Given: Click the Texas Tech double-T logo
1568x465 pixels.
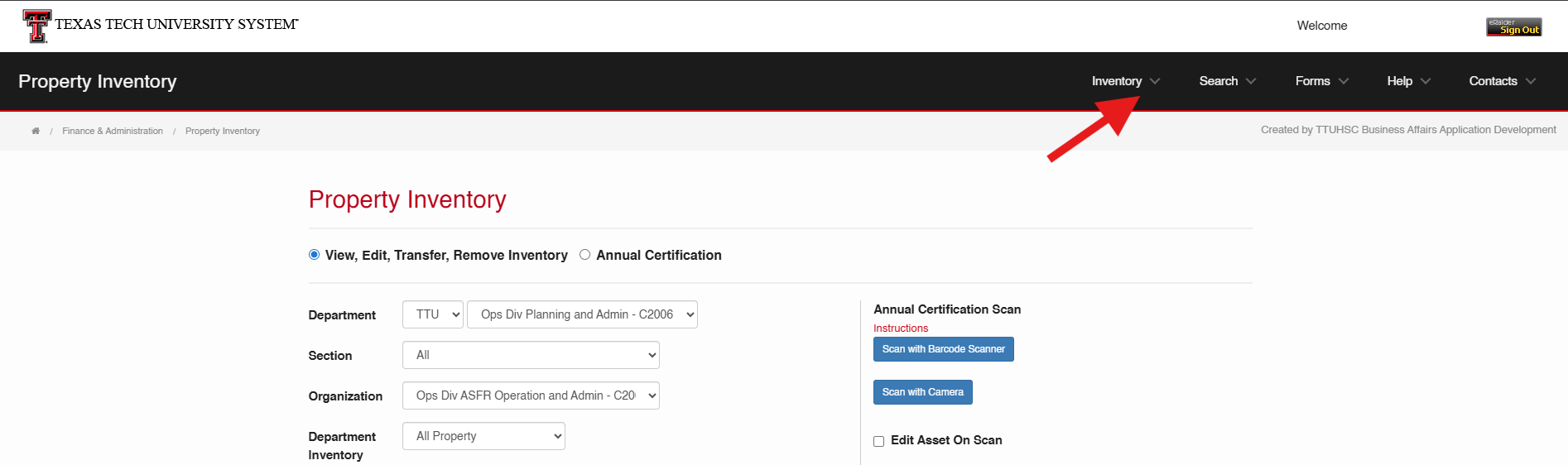Looking at the screenshot, I should (x=36, y=26).
